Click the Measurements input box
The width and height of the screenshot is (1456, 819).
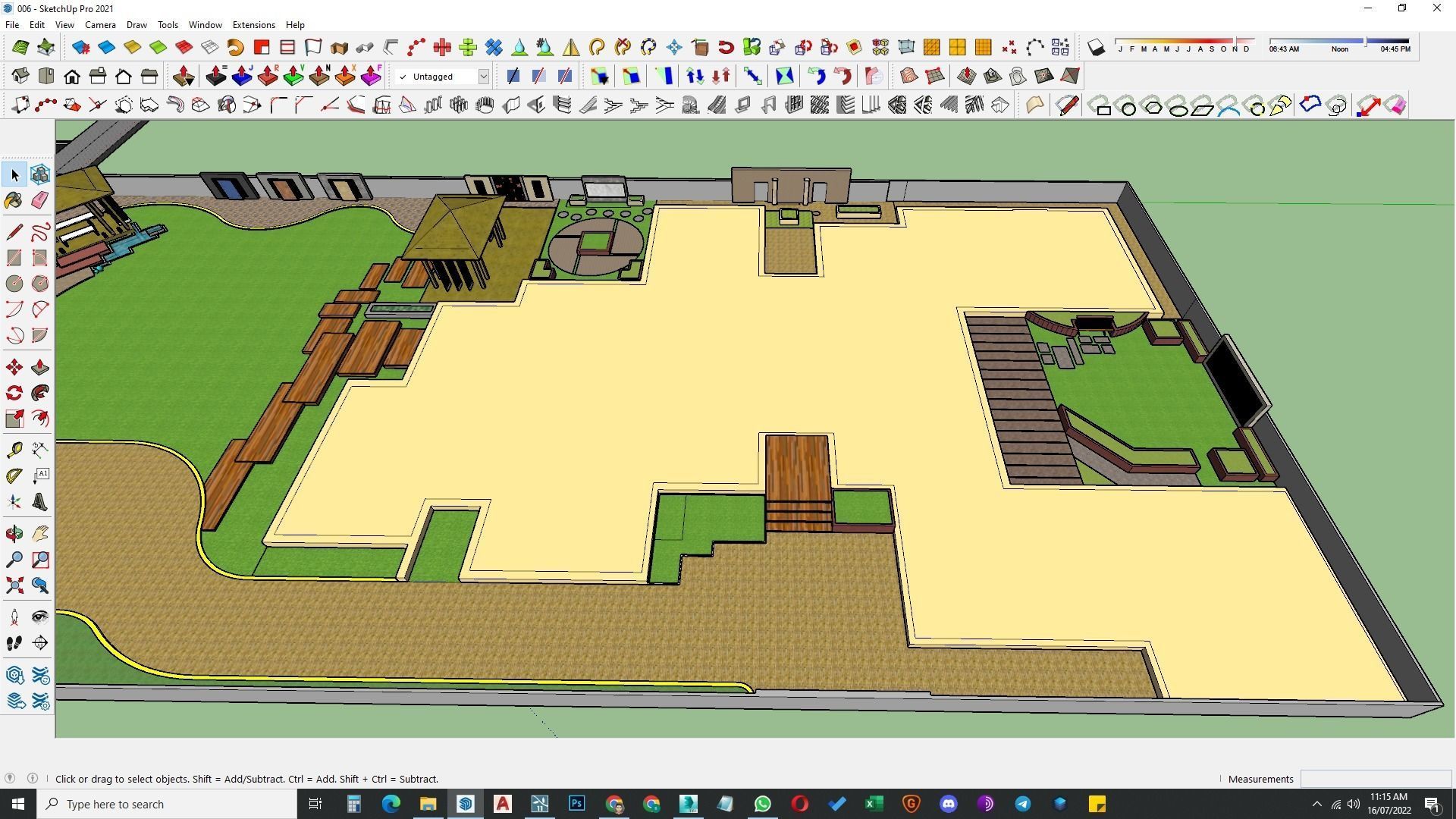(1375, 779)
